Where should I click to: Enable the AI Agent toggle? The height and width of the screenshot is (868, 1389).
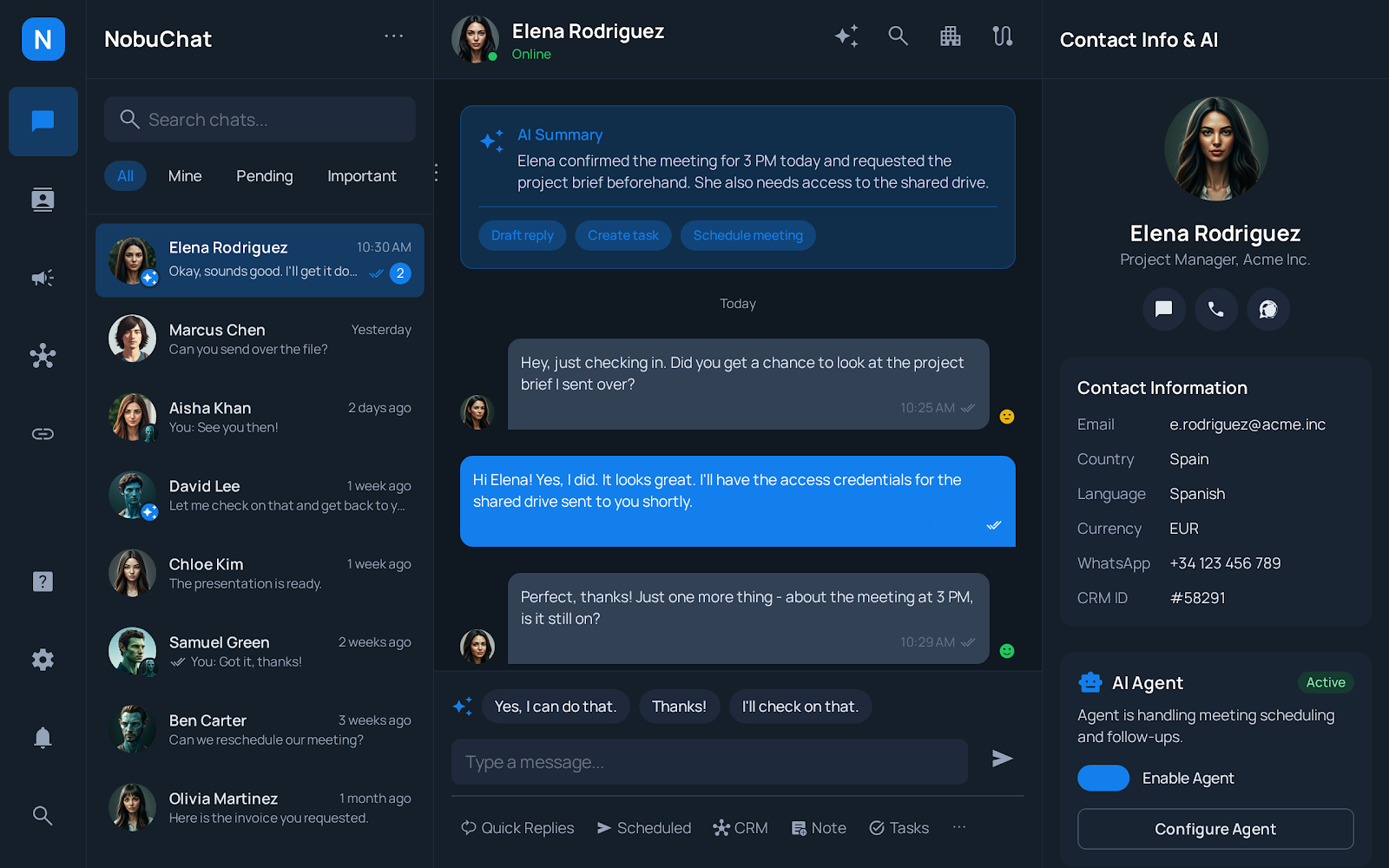[x=1103, y=778]
